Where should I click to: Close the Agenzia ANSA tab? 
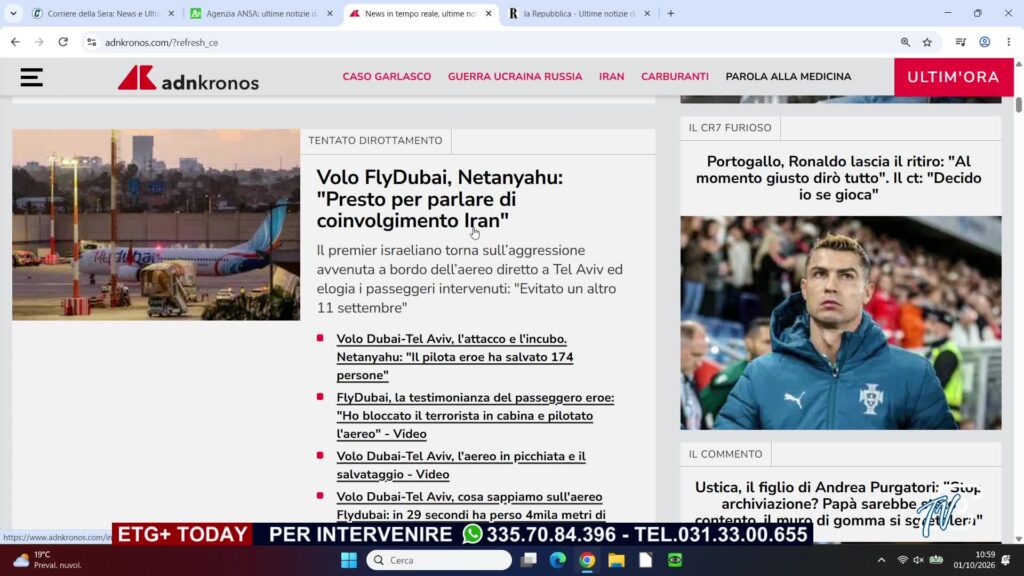point(330,13)
